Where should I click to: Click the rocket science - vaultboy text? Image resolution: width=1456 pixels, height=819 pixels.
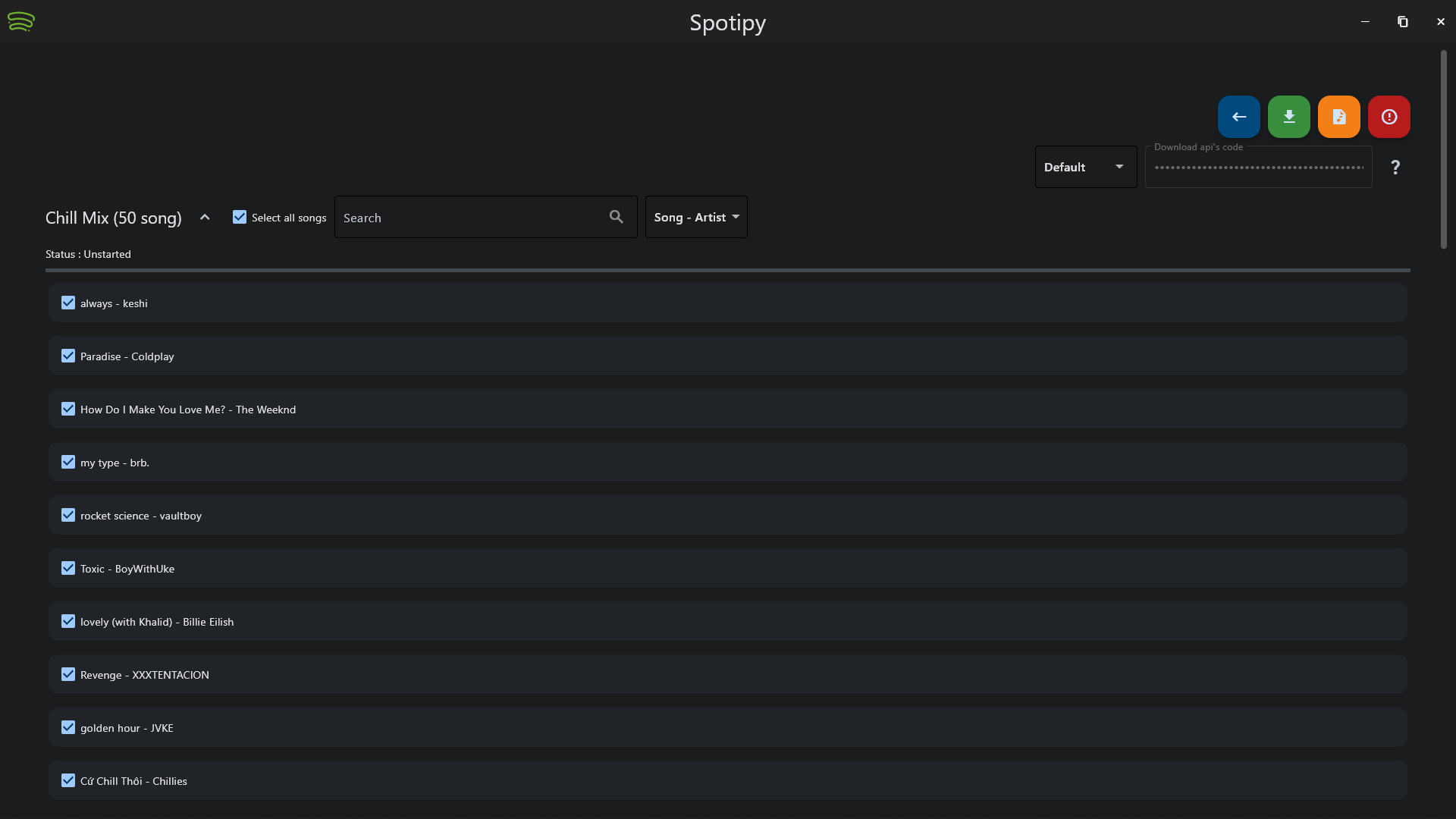pos(141,516)
